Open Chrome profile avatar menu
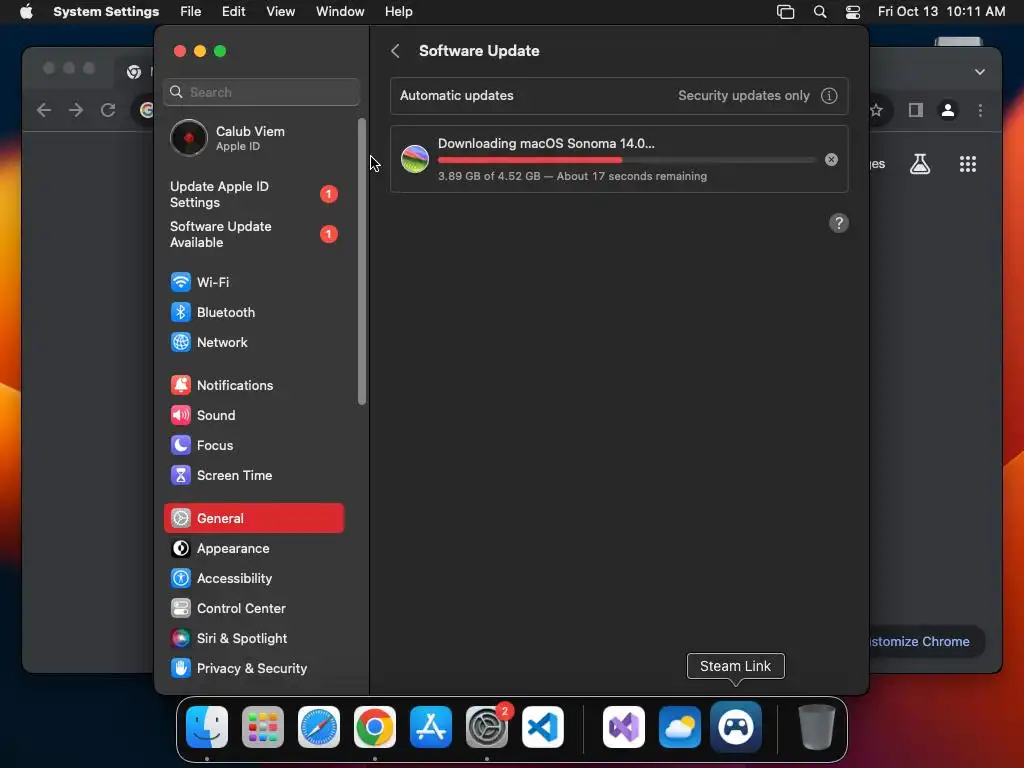This screenshot has height=768, width=1024. (948, 110)
